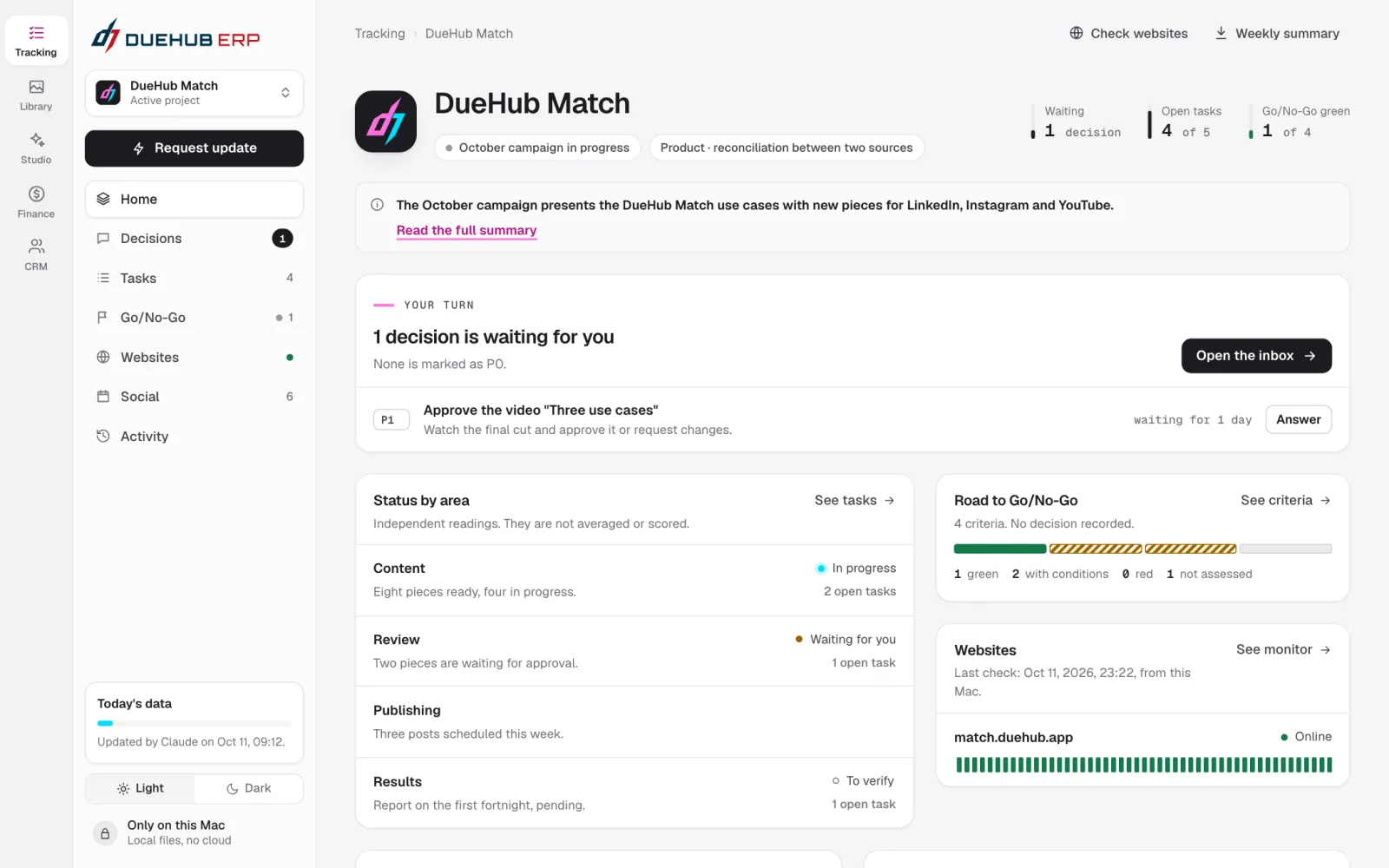Click the green Go/No-Go progress segment
1389x868 pixels.
(x=1000, y=549)
